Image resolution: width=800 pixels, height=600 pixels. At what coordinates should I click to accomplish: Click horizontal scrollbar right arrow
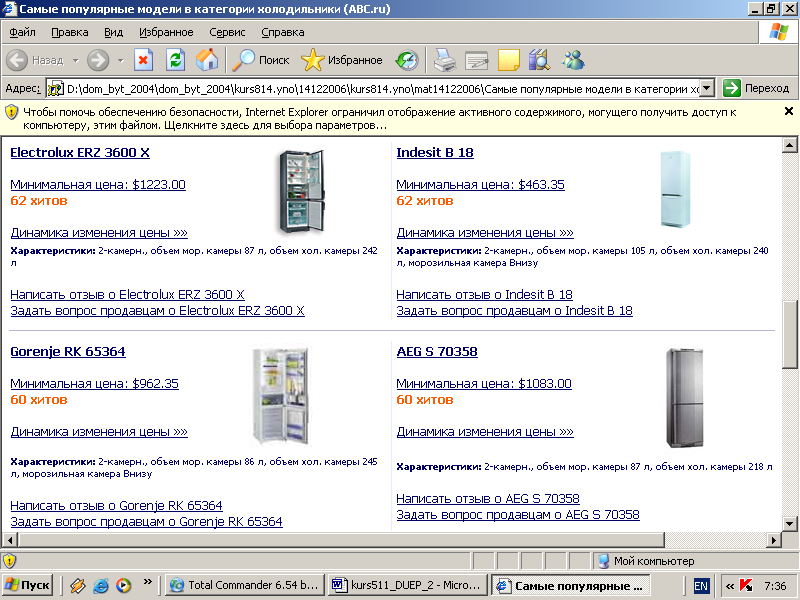(774, 540)
